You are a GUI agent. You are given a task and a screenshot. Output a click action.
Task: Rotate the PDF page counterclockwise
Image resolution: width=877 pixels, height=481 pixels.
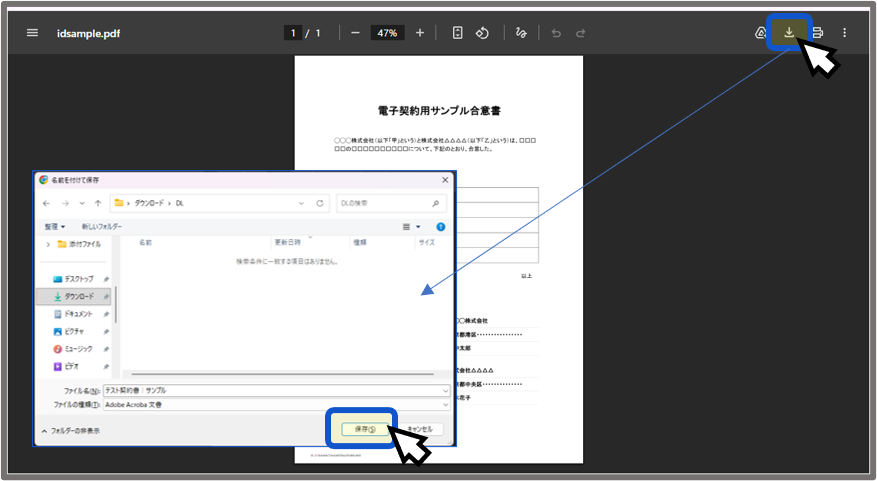point(482,33)
